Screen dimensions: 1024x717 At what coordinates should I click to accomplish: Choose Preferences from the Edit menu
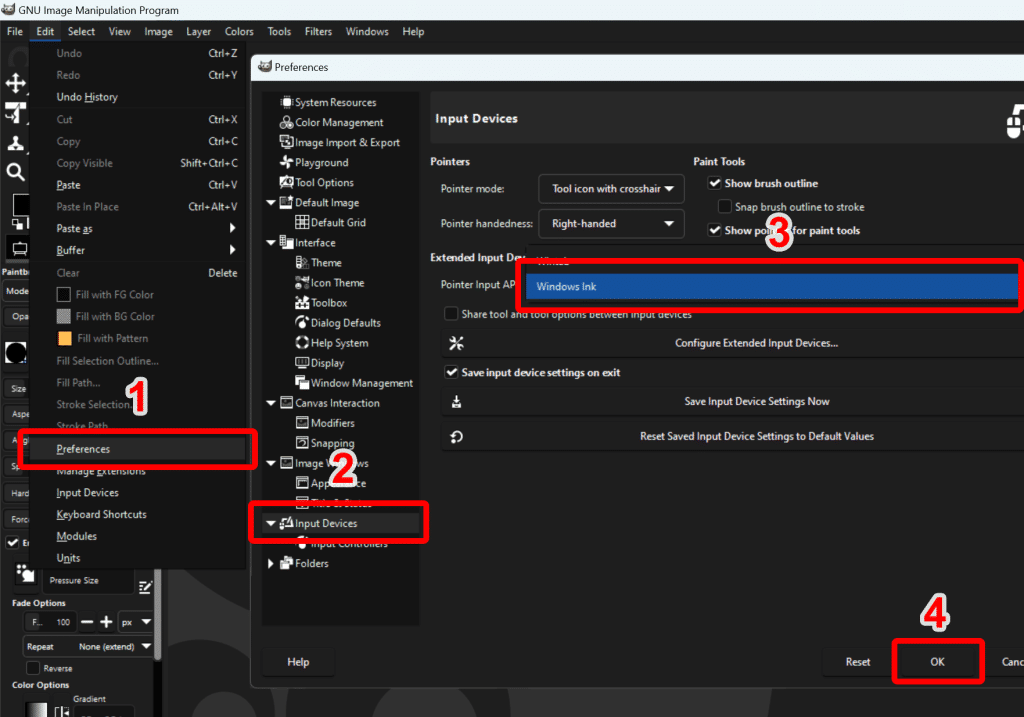[x=84, y=449]
